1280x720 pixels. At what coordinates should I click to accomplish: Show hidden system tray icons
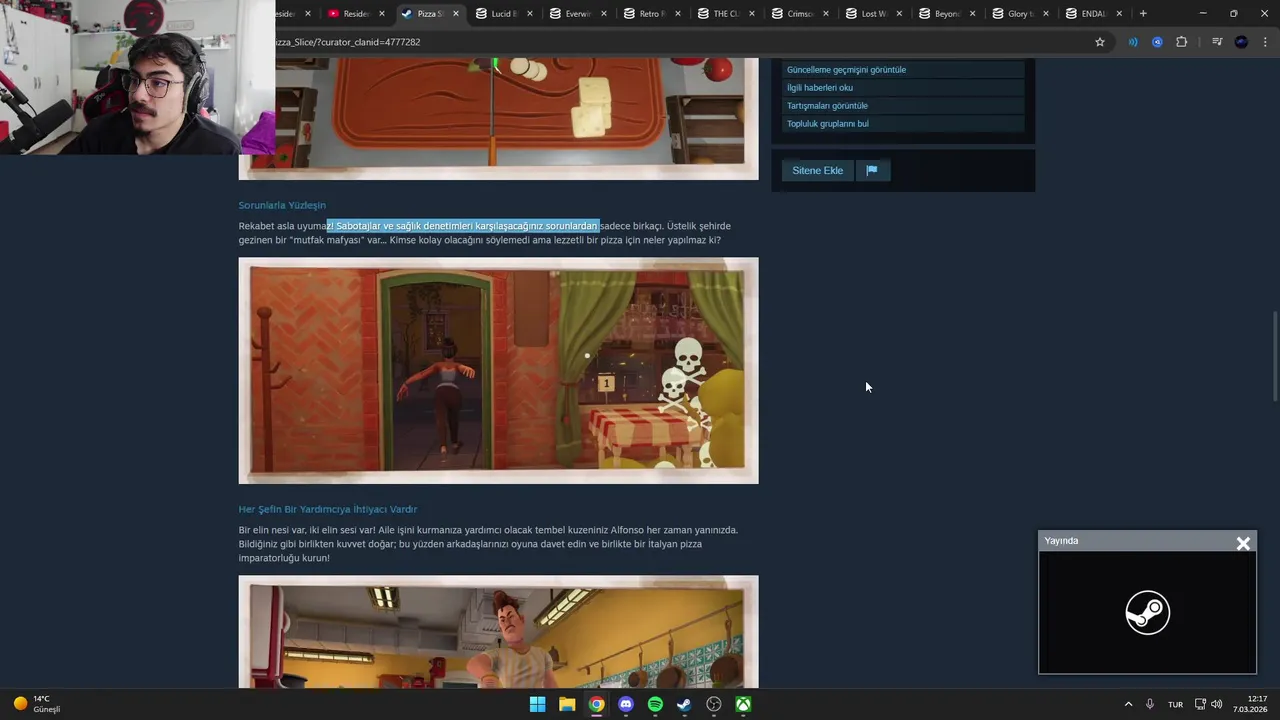click(x=1128, y=704)
